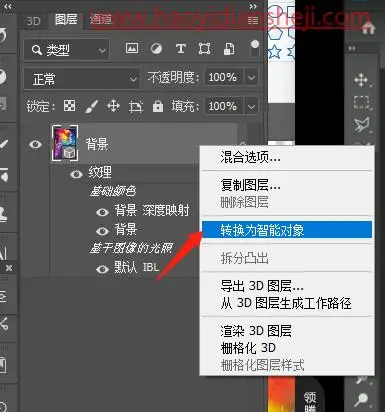The image size is (385, 412).
Task: Click the 不透明度 100% value field
Action: coord(223,78)
